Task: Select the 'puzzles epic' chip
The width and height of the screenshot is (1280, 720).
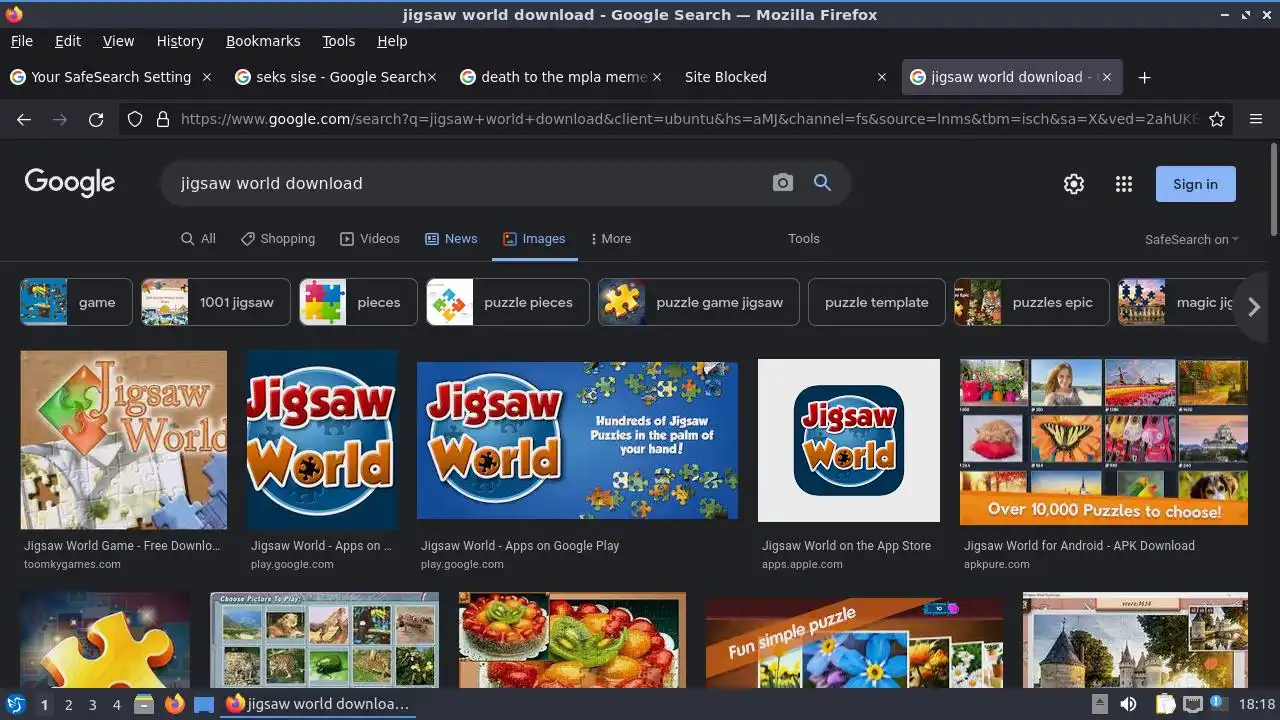Action: [x=1032, y=302]
